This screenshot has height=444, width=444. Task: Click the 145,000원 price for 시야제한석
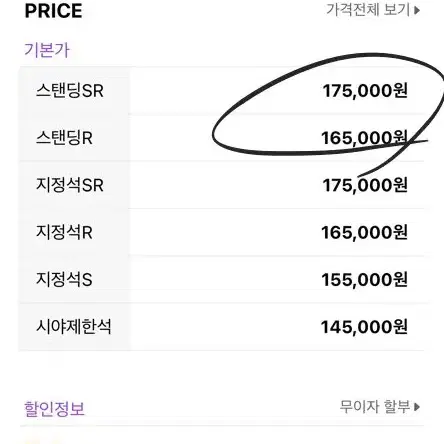(364, 327)
